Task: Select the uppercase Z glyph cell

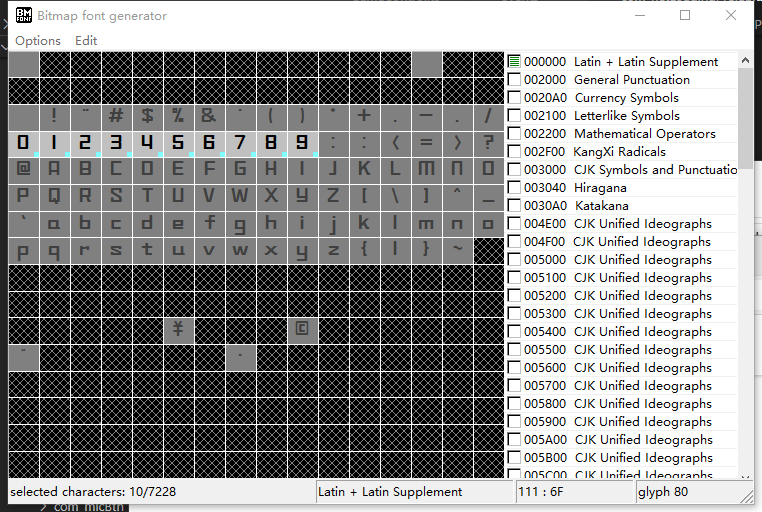Action: [x=334, y=197]
